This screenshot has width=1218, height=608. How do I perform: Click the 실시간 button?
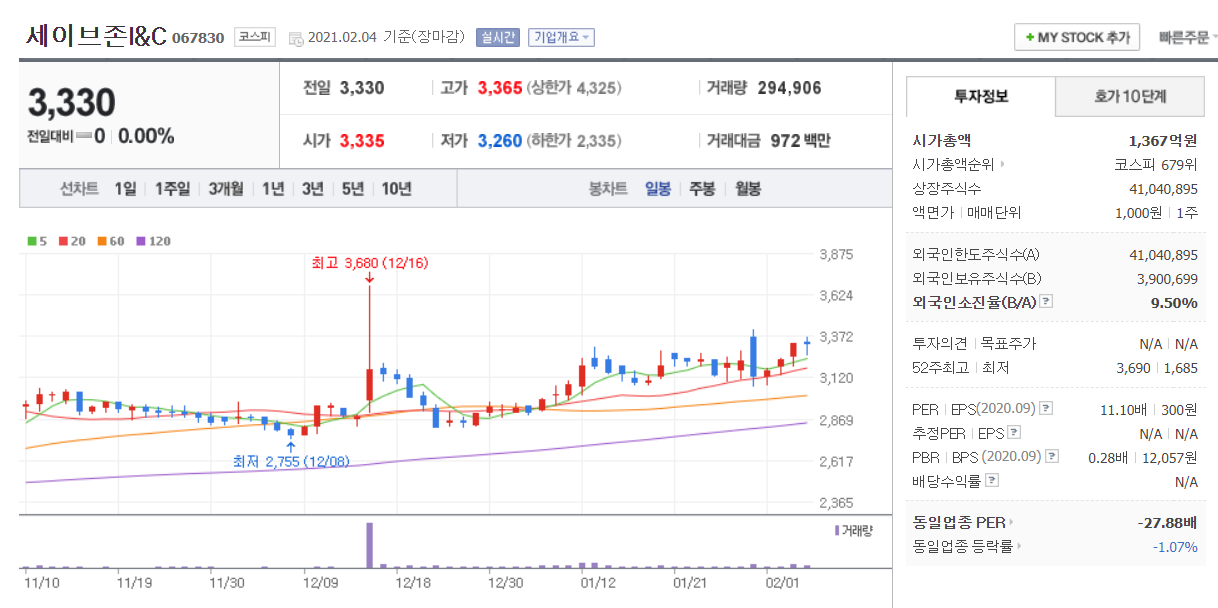(498, 38)
